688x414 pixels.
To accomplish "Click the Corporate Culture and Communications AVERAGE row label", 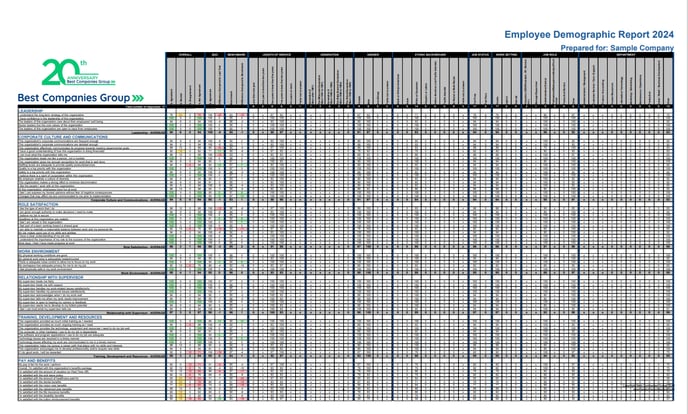I will (128, 200).
